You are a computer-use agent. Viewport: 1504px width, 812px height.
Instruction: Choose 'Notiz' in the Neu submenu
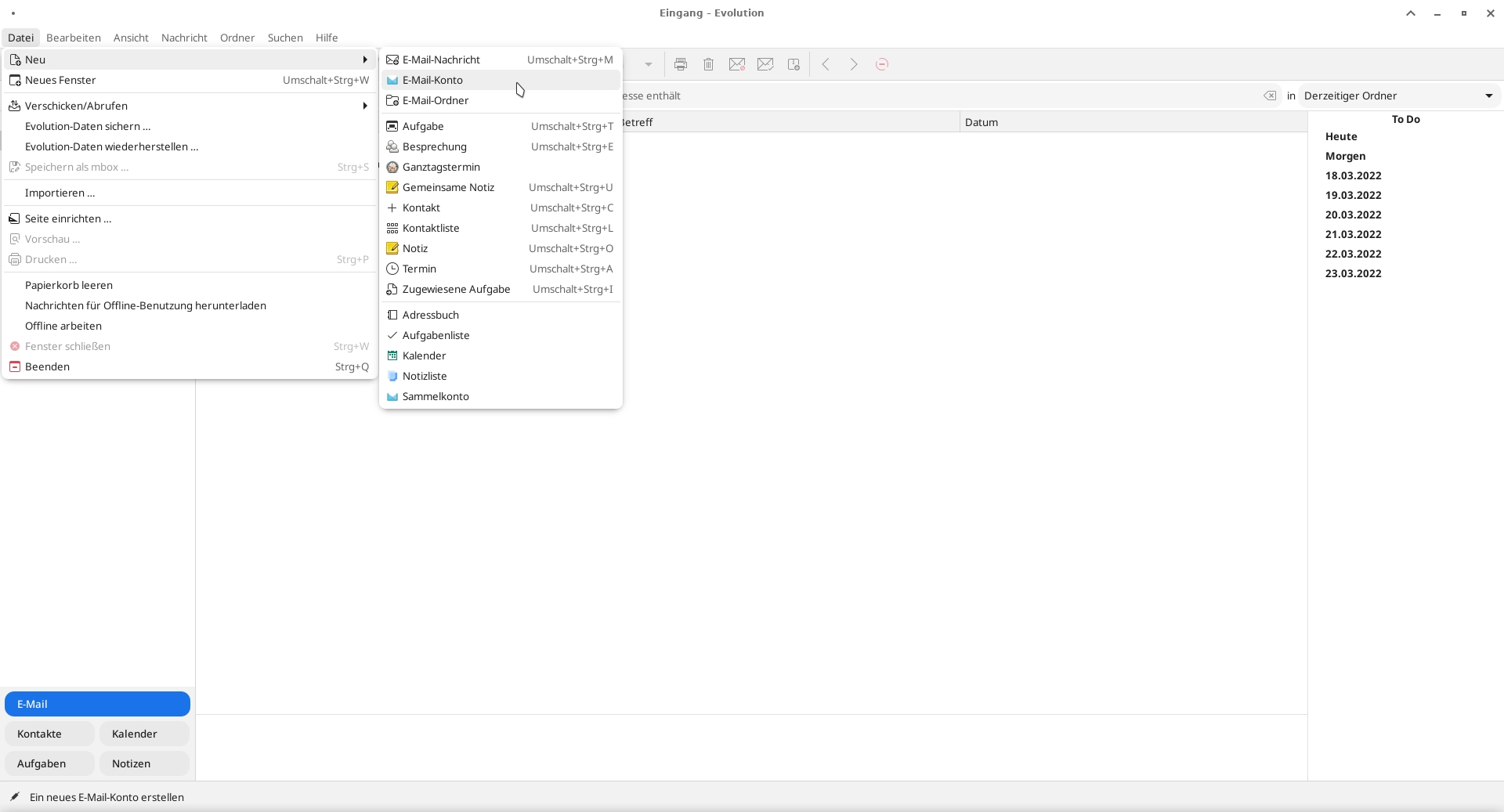[501, 248]
